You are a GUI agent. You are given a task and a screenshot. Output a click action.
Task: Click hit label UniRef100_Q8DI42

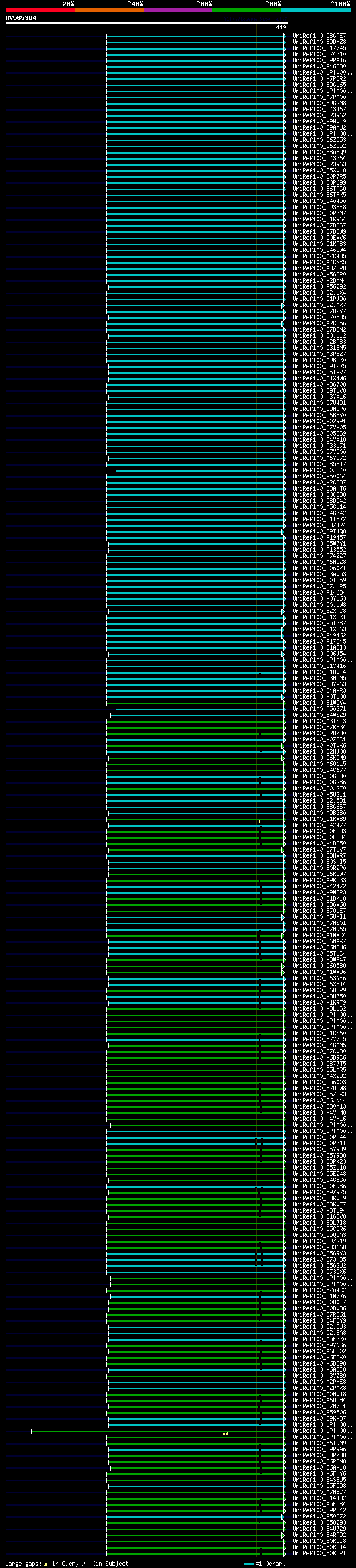tap(319, 501)
